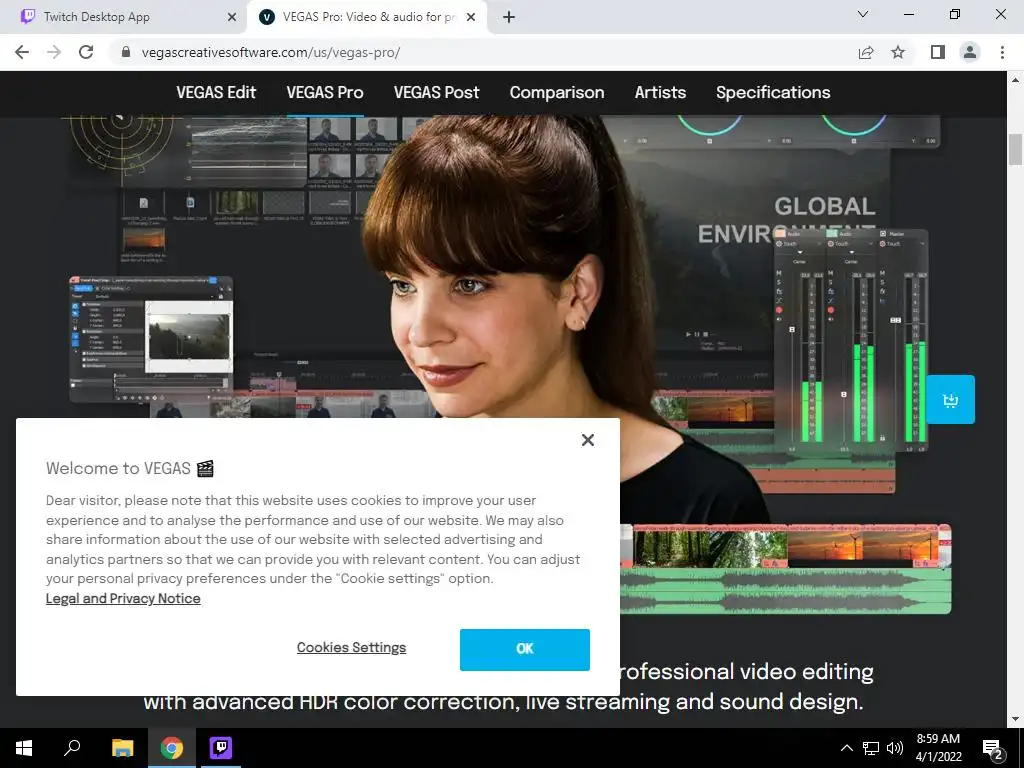Screen dimensions: 1024x768
Task: Share this page icon in address bar
Action: pyautogui.click(x=866, y=52)
